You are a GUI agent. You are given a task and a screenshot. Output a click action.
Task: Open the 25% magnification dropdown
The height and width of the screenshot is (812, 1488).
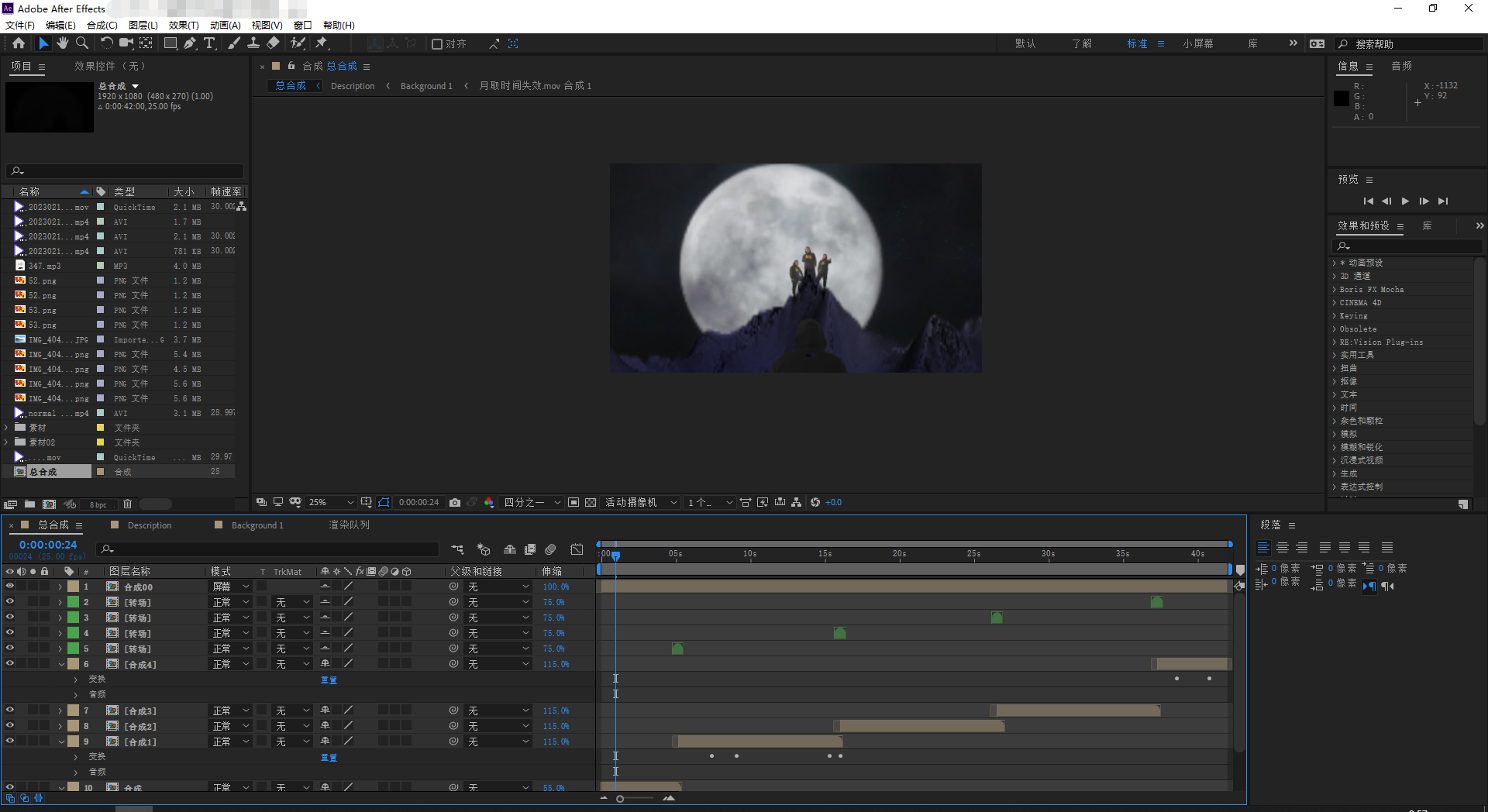point(331,502)
